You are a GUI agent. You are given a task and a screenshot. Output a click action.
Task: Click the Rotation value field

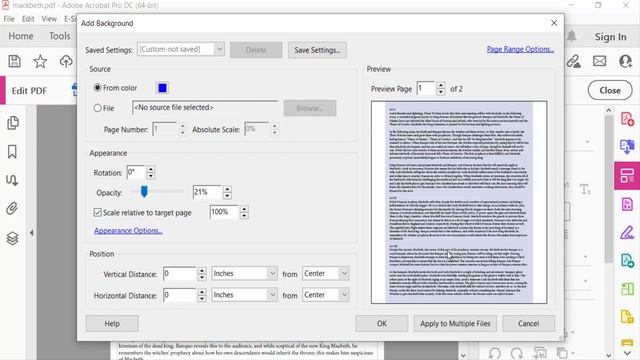[136, 172]
